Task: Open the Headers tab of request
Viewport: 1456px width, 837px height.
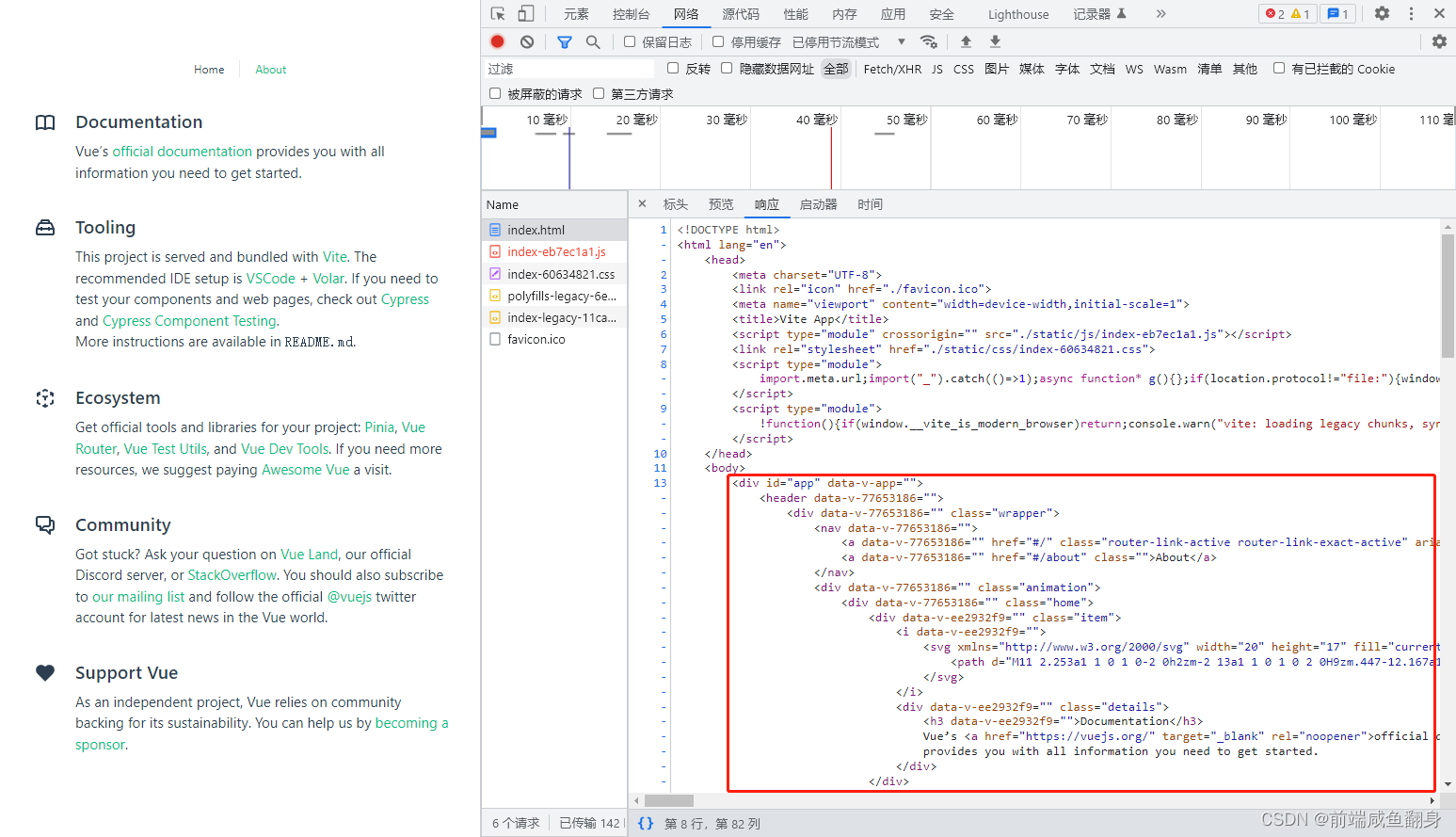Action: click(676, 204)
